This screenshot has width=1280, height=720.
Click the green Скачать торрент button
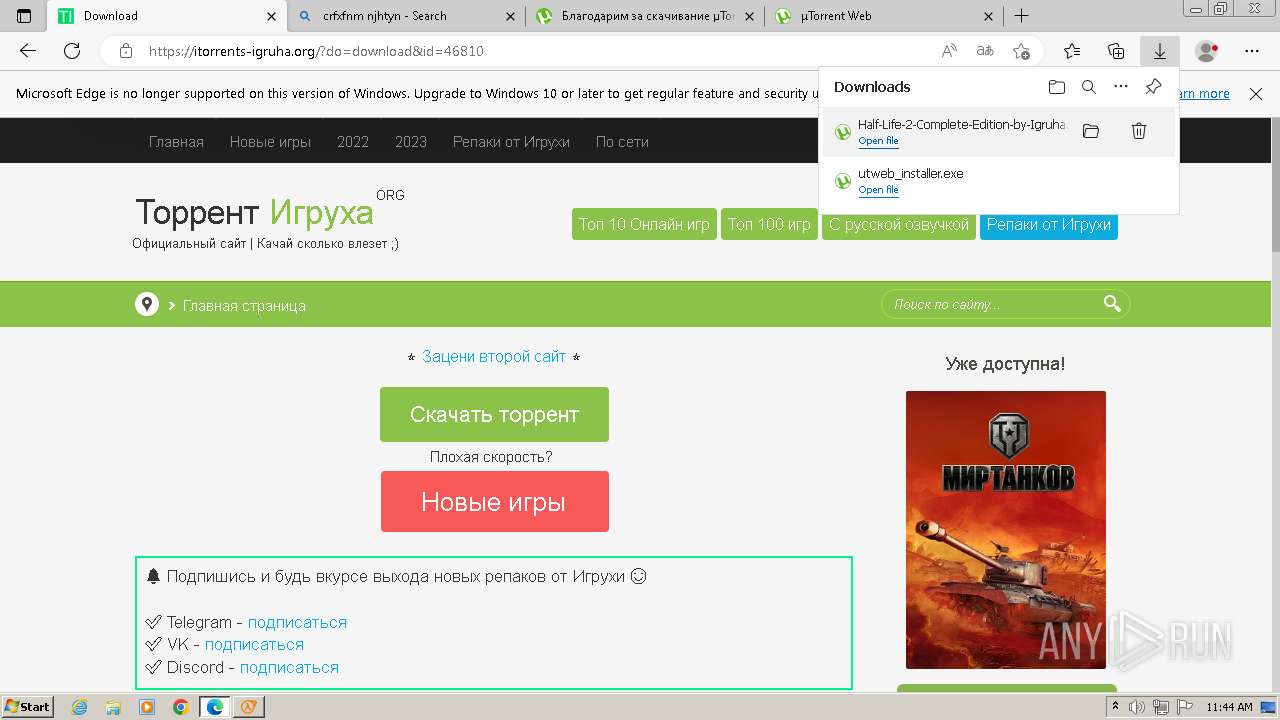click(494, 414)
